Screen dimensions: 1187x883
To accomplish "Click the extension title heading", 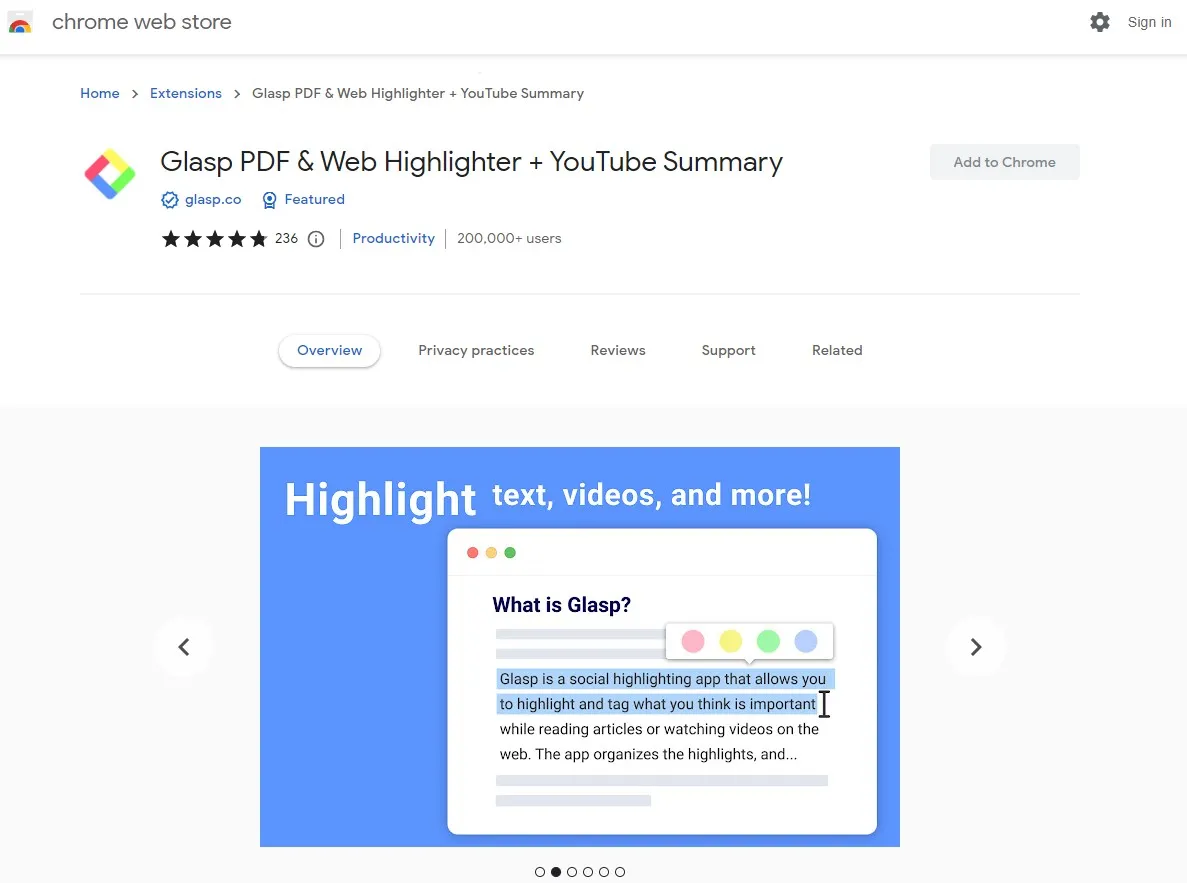I will coord(471,162).
